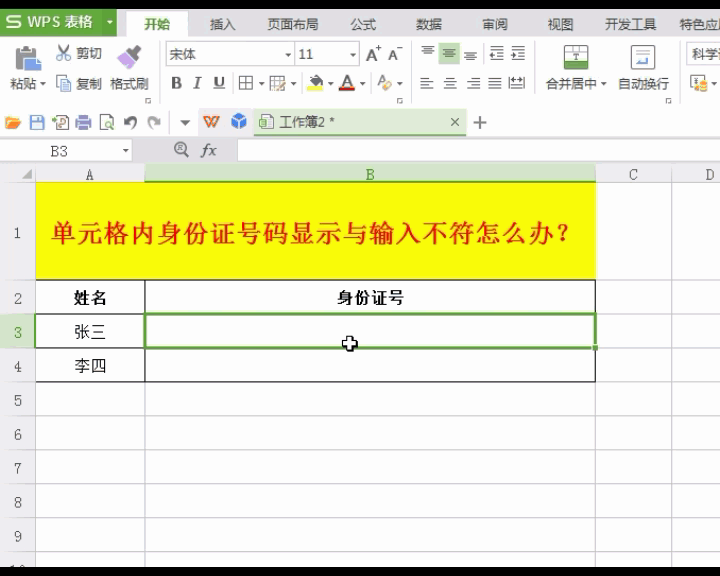Open the font name 宋体 dropdown
This screenshot has width=720, height=576.
[x=288, y=55]
